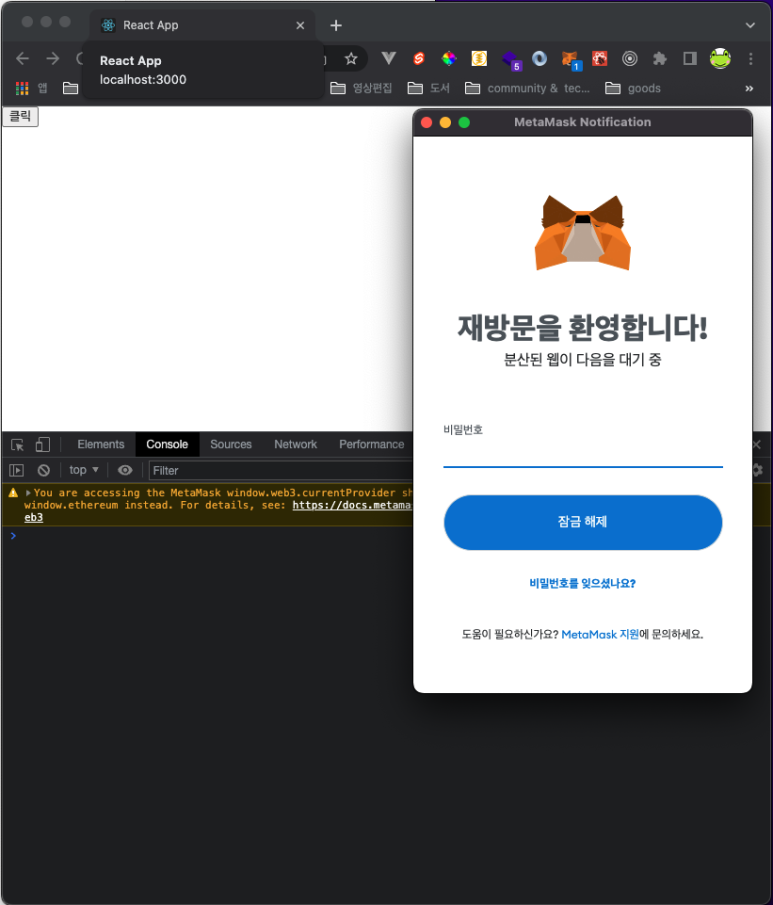Switch to the Sources tab in DevTools

[231, 444]
